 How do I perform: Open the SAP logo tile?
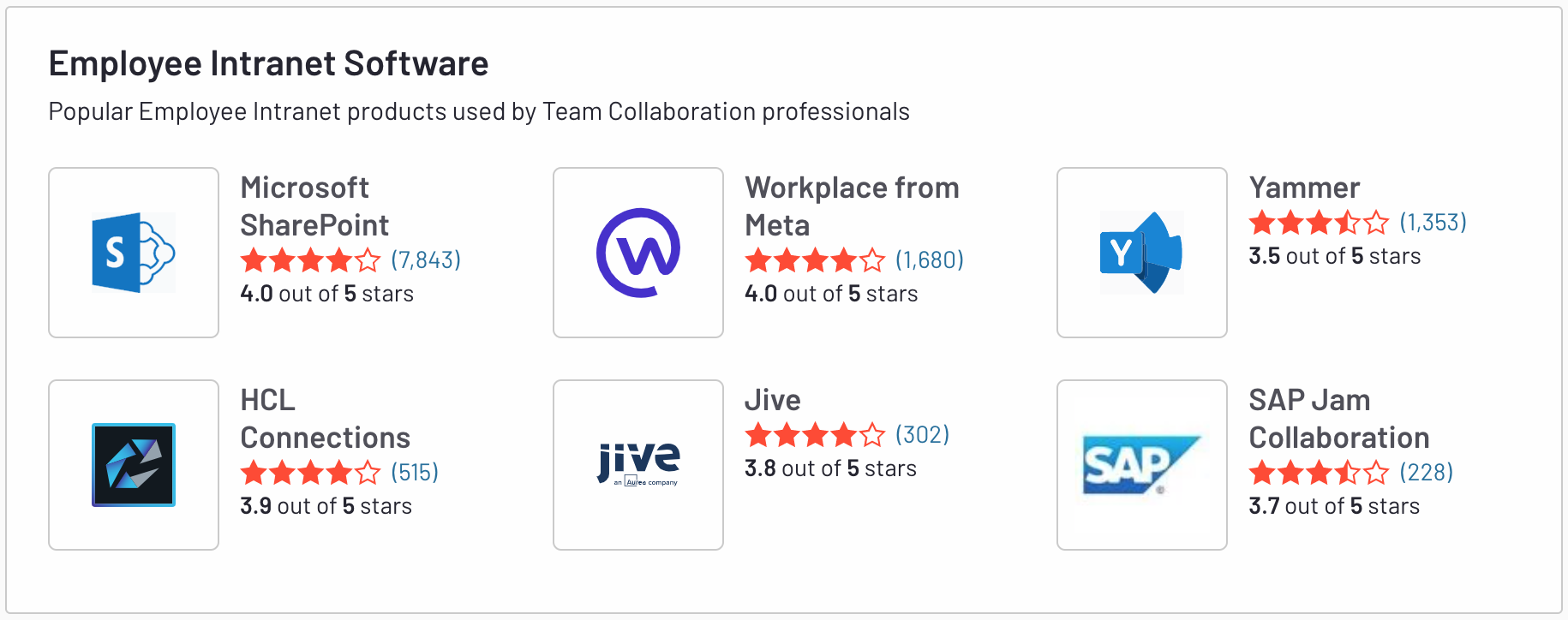pos(1141,465)
